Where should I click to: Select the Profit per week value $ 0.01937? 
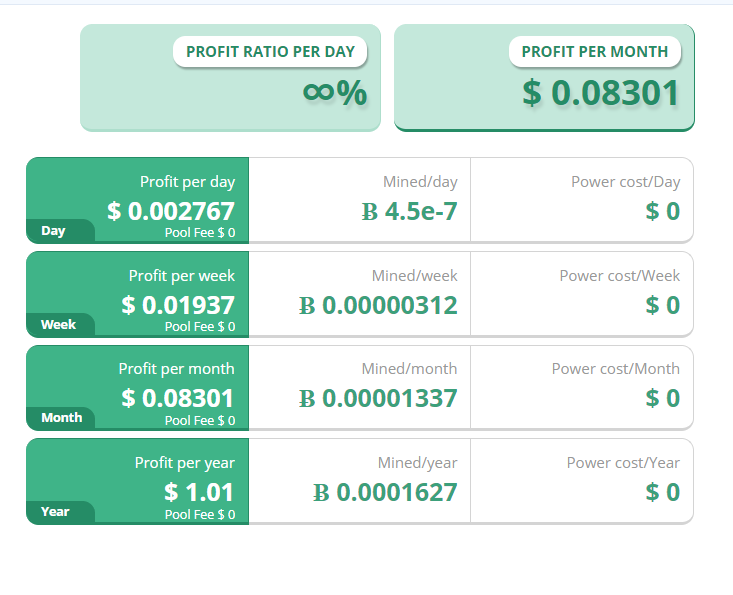coord(178,305)
